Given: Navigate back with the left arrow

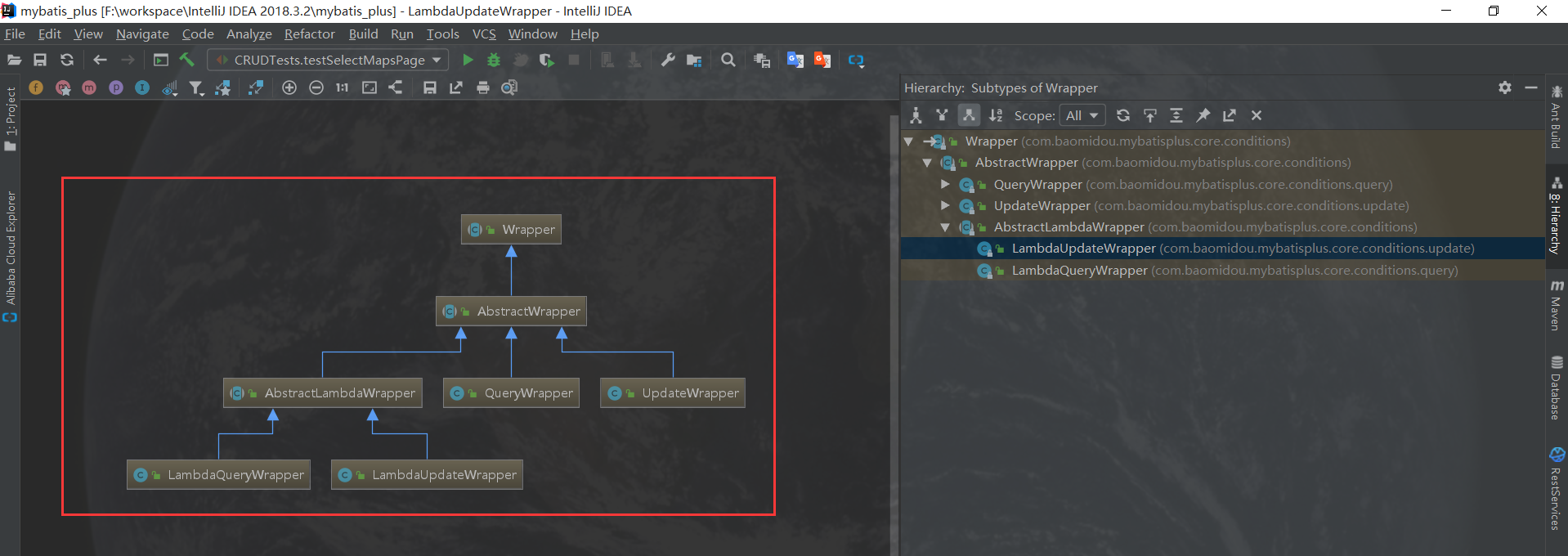Looking at the screenshot, I should click(100, 60).
